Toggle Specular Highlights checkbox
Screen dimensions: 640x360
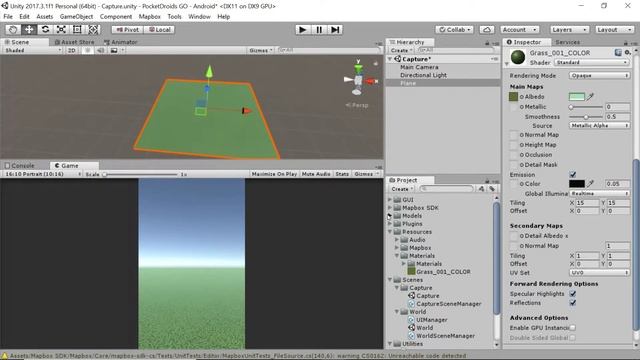point(573,294)
